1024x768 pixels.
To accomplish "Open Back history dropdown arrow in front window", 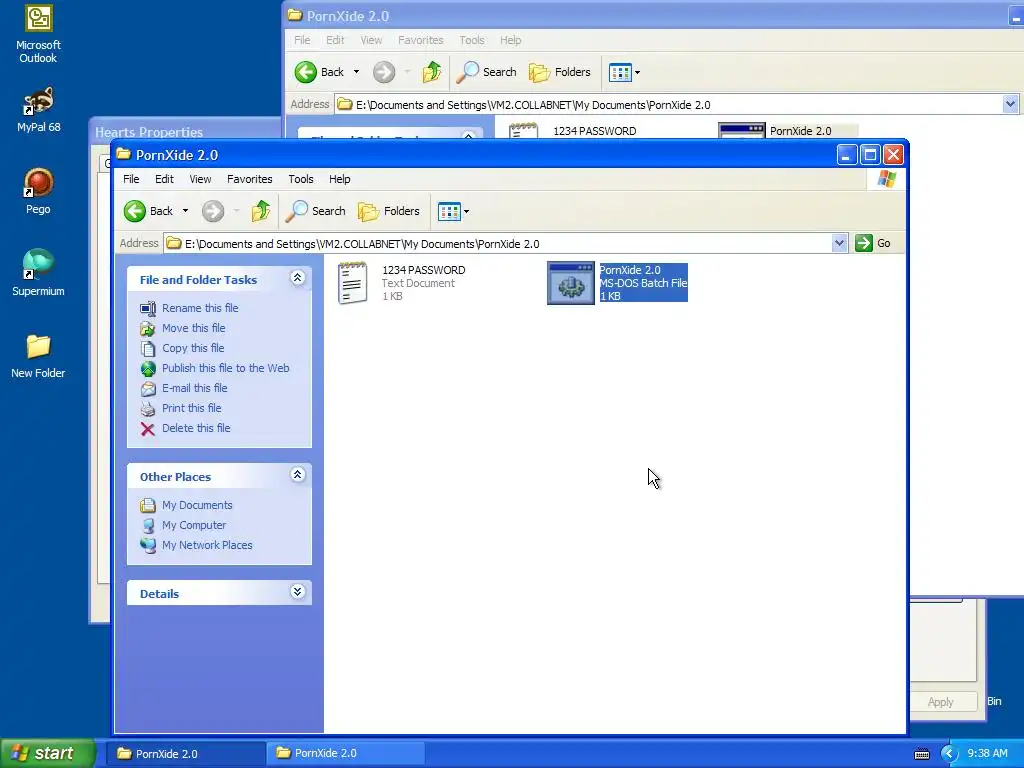I will (x=185, y=211).
